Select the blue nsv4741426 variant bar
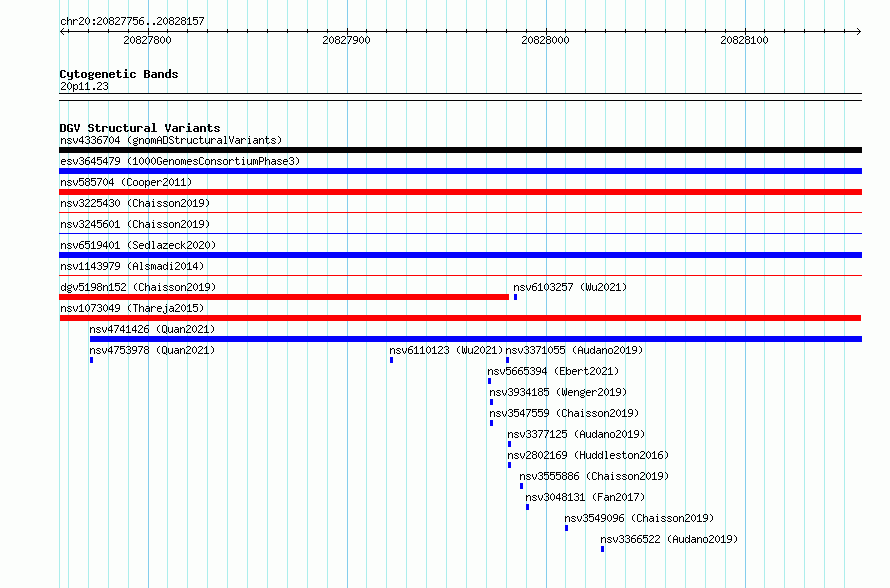 476,339
